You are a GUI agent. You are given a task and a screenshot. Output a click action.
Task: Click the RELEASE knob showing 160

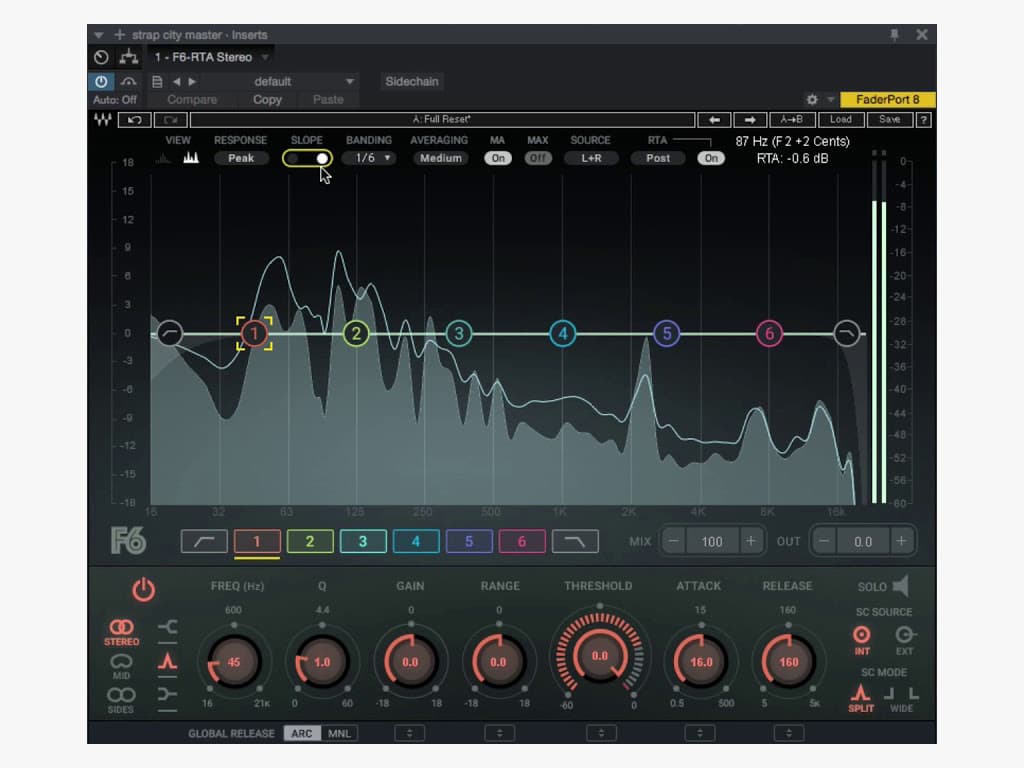[788, 662]
